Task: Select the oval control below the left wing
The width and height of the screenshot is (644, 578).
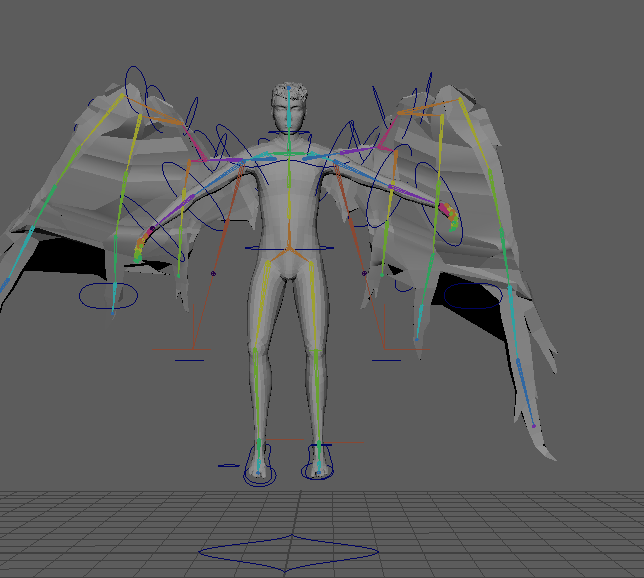Action: (106, 294)
